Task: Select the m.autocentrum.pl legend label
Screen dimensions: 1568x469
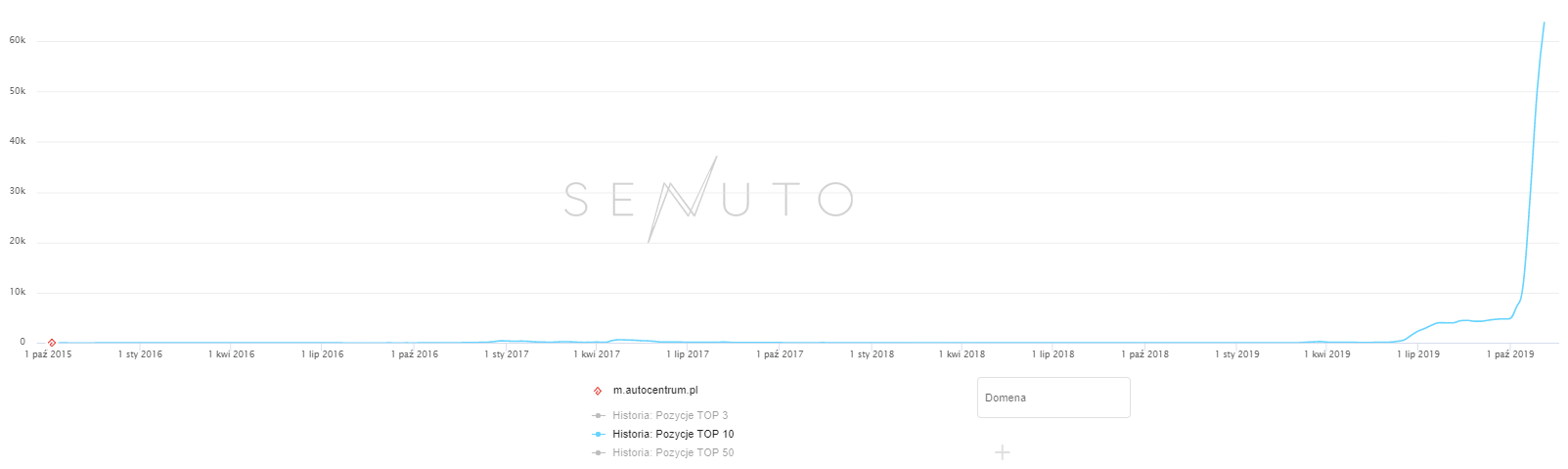Action: [x=655, y=391]
